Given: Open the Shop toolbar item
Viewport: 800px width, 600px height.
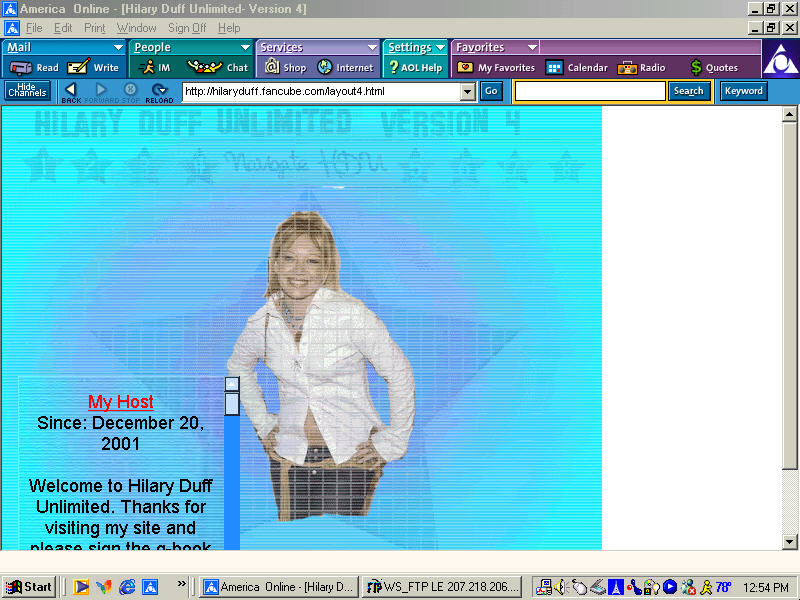Looking at the screenshot, I should pos(286,67).
